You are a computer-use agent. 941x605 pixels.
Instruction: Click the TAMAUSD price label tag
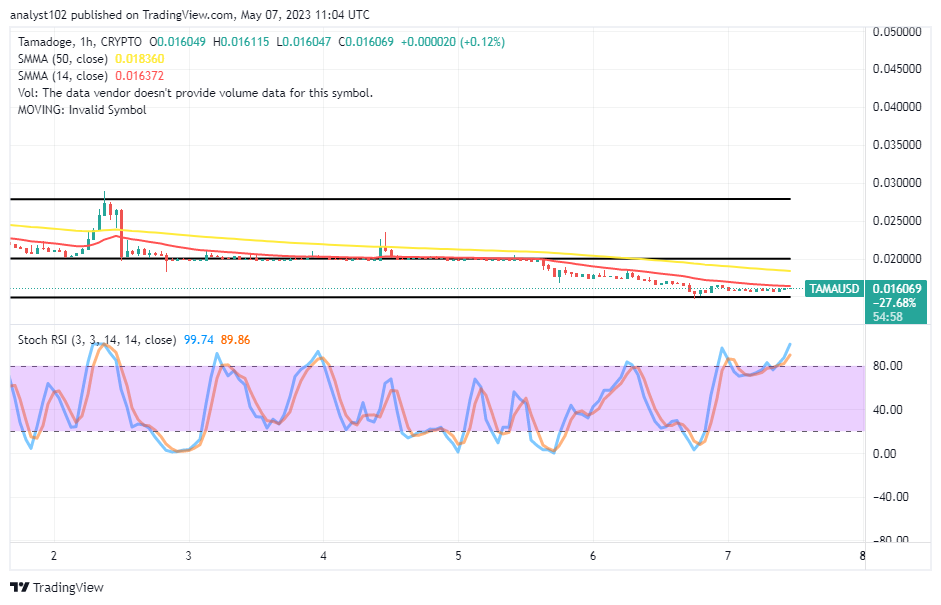(834, 289)
